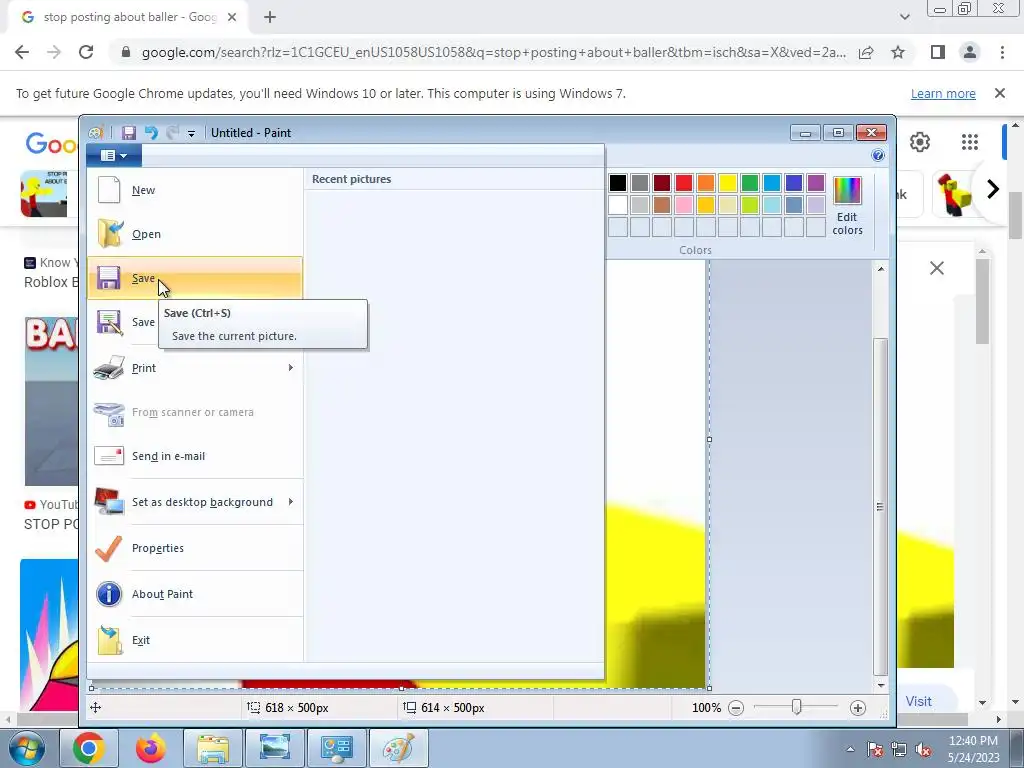
Task: Choose the pink color swatch
Action: coord(684,205)
